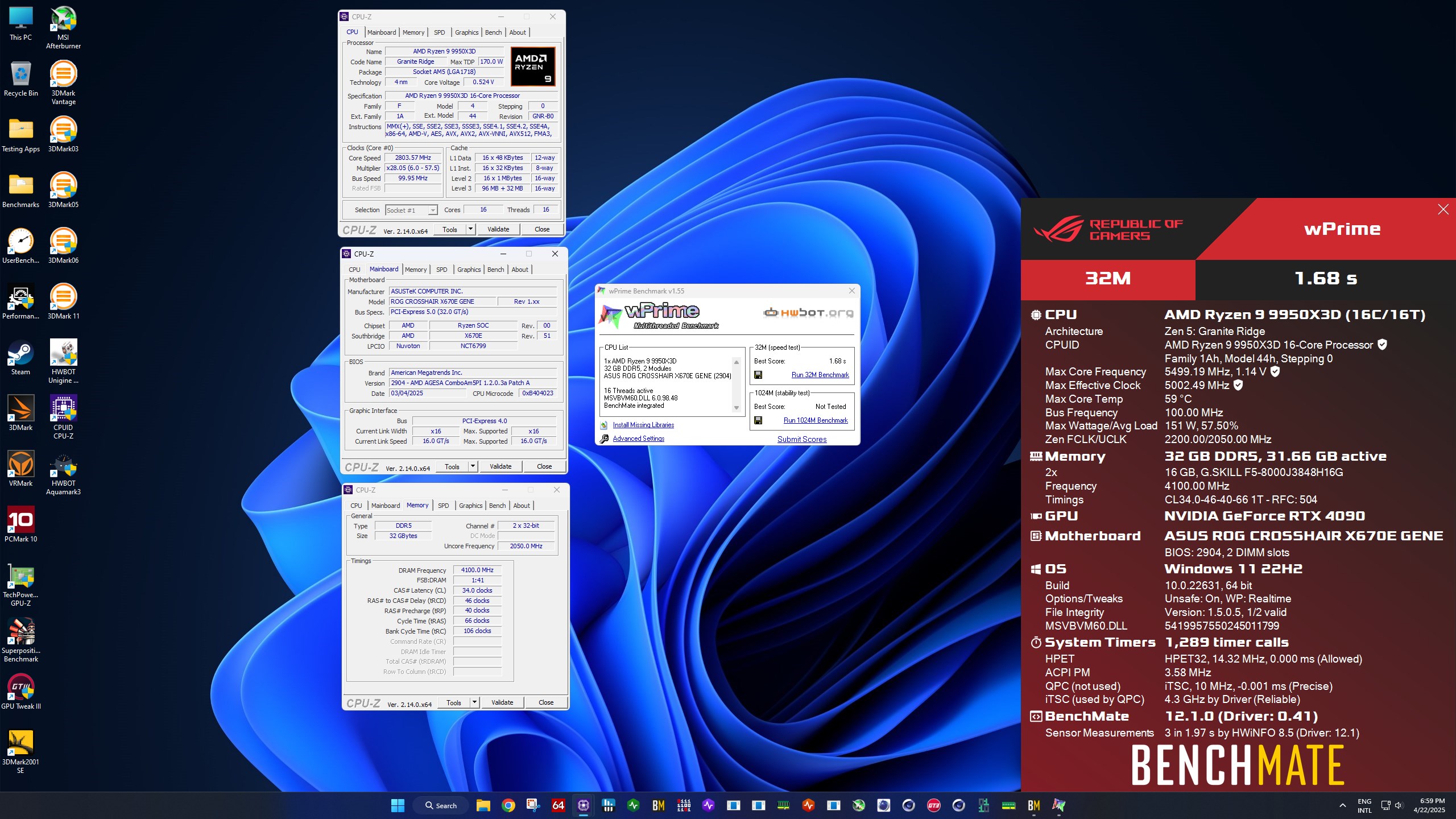The image size is (1456, 819).
Task: Expand Tools dropdown arrow in top CPU-Z window
Action: click(x=470, y=229)
